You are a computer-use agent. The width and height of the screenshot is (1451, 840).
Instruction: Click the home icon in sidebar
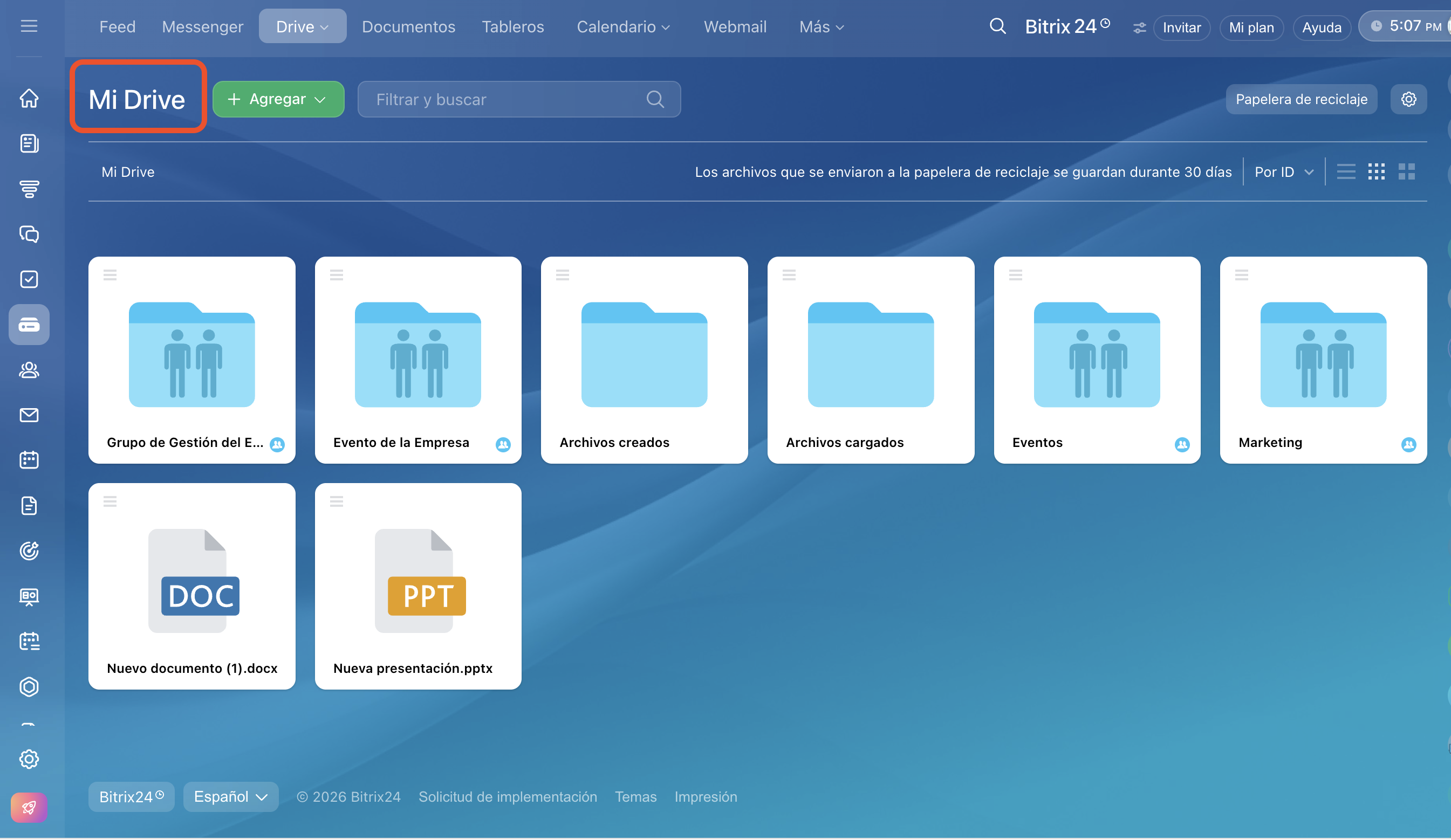[x=29, y=98]
